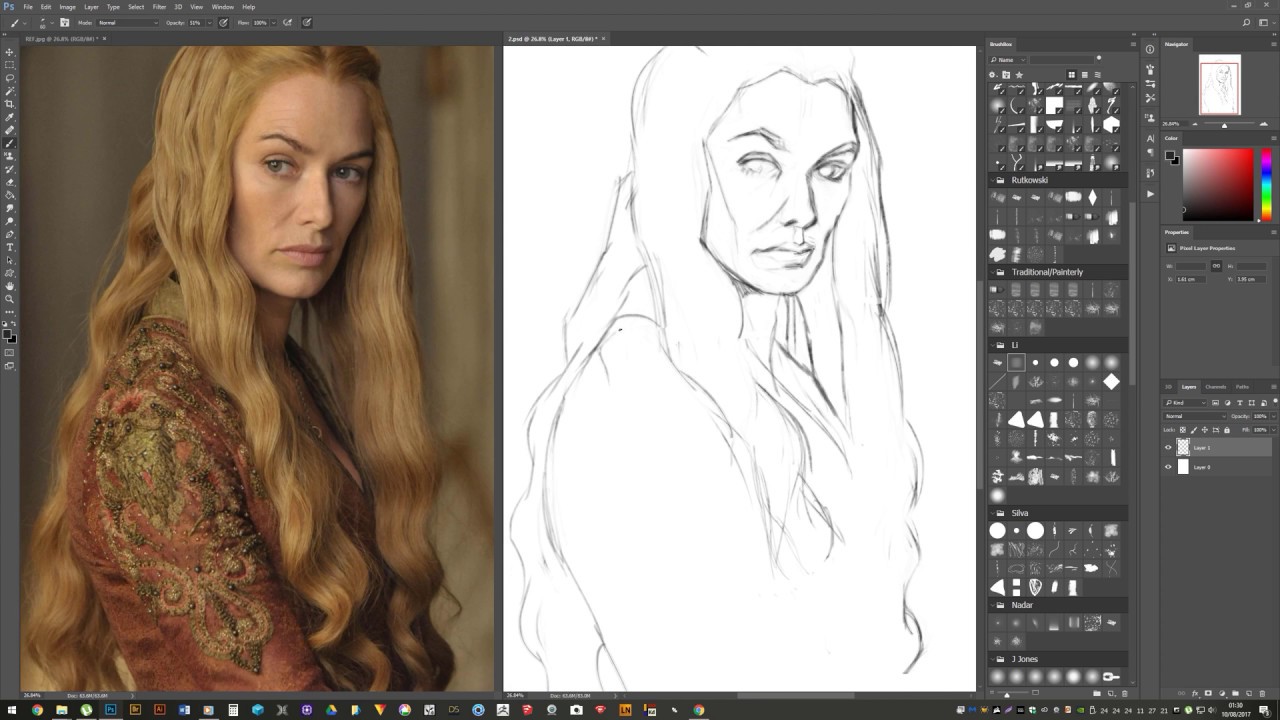This screenshot has width=1280, height=720.
Task: Delete the selected layer
Action: click(x=1261, y=693)
